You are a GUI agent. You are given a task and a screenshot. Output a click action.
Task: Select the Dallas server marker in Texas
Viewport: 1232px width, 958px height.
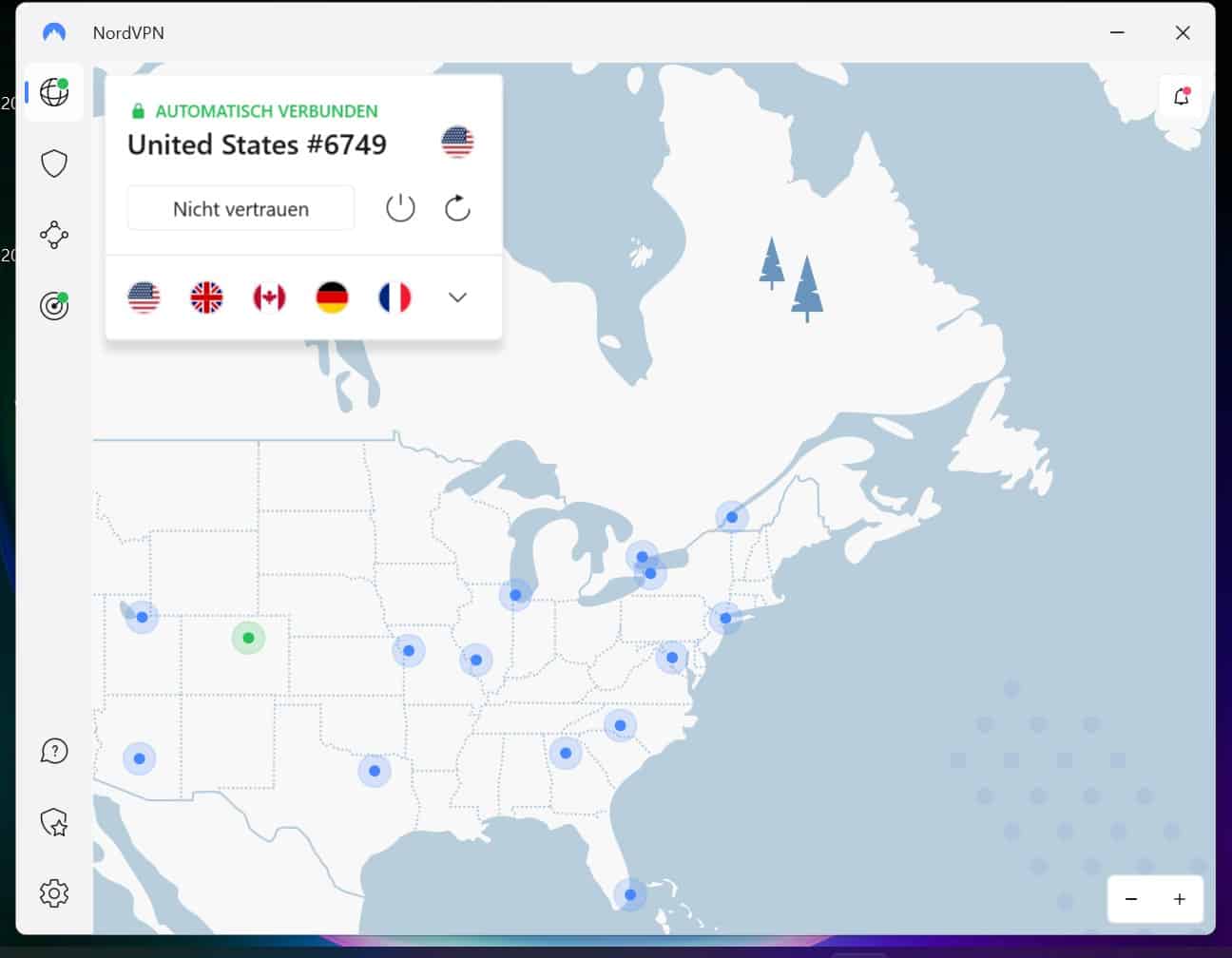375,771
